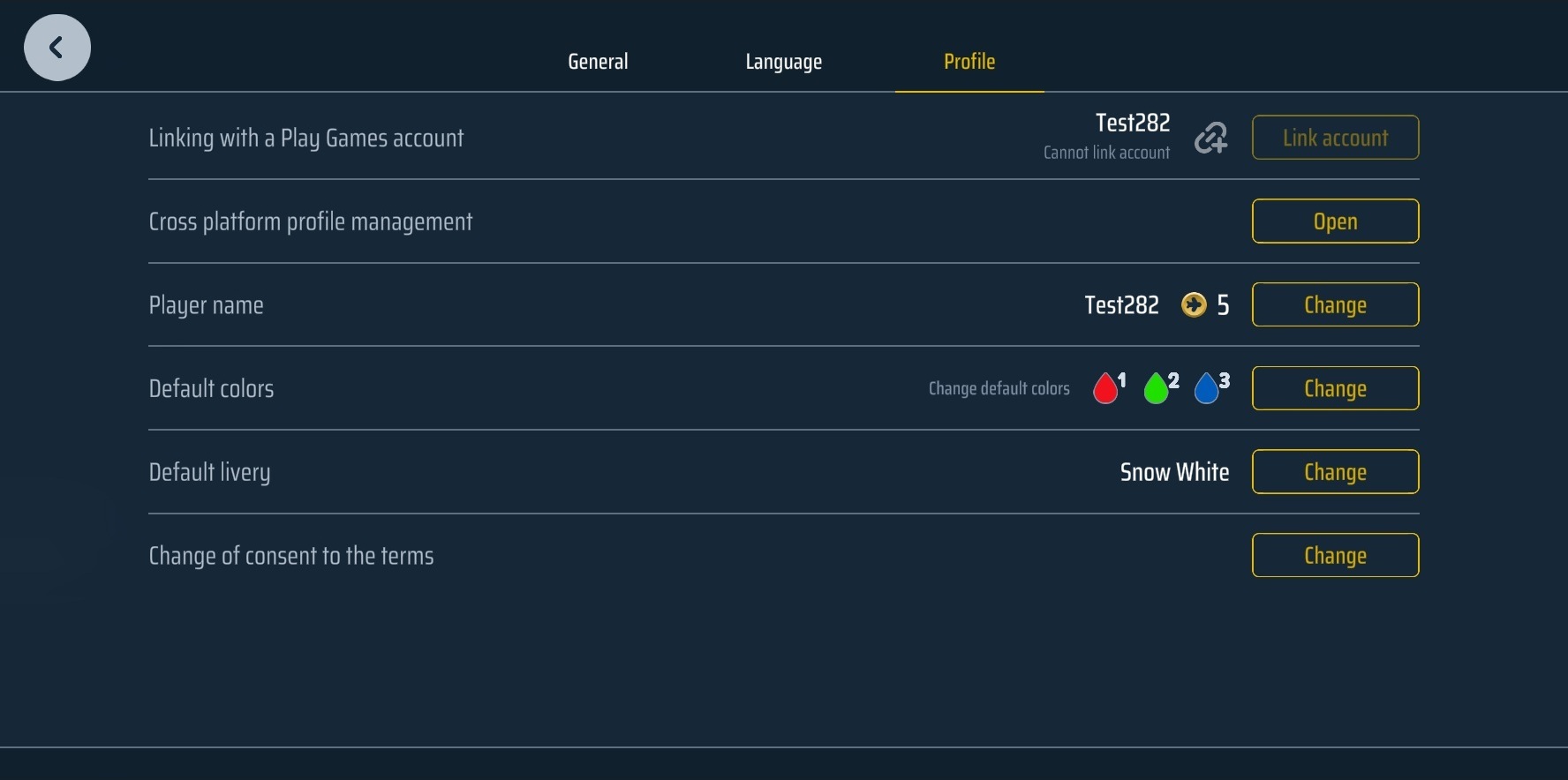Screen dimensions: 1568x780
Task: Open cross platform profile management
Action: [x=1335, y=221]
